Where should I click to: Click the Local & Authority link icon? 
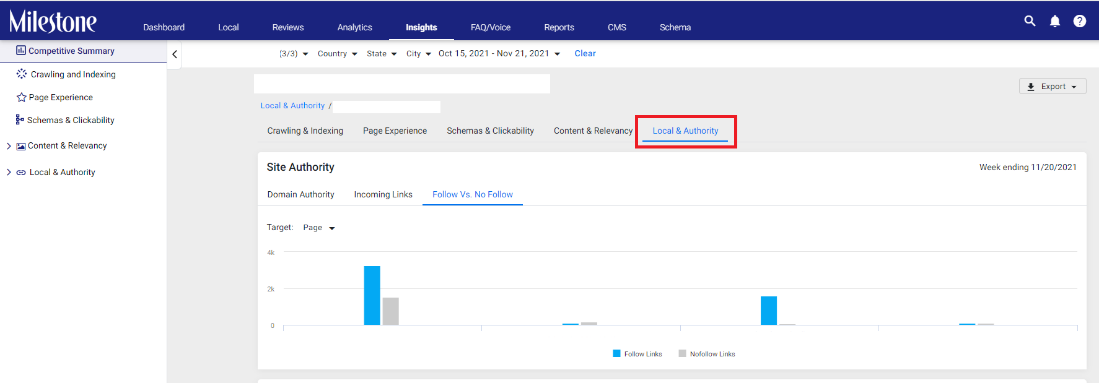click(x=21, y=172)
